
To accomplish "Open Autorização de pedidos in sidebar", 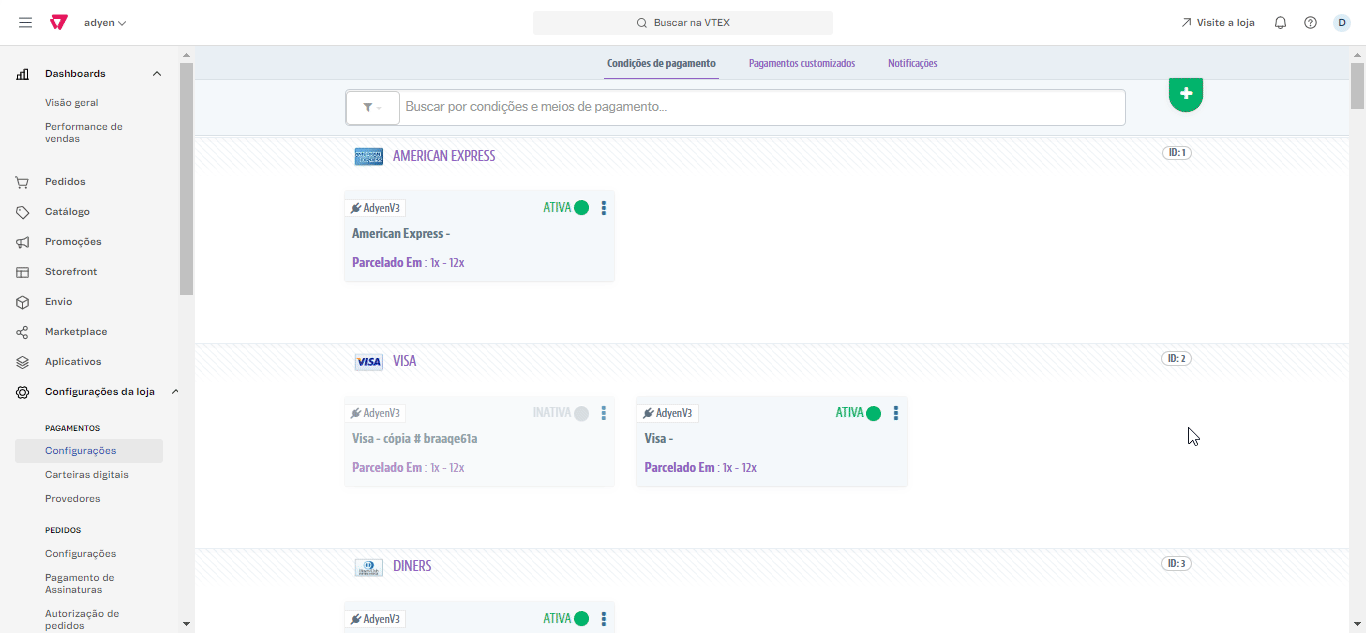I will pos(82,620).
